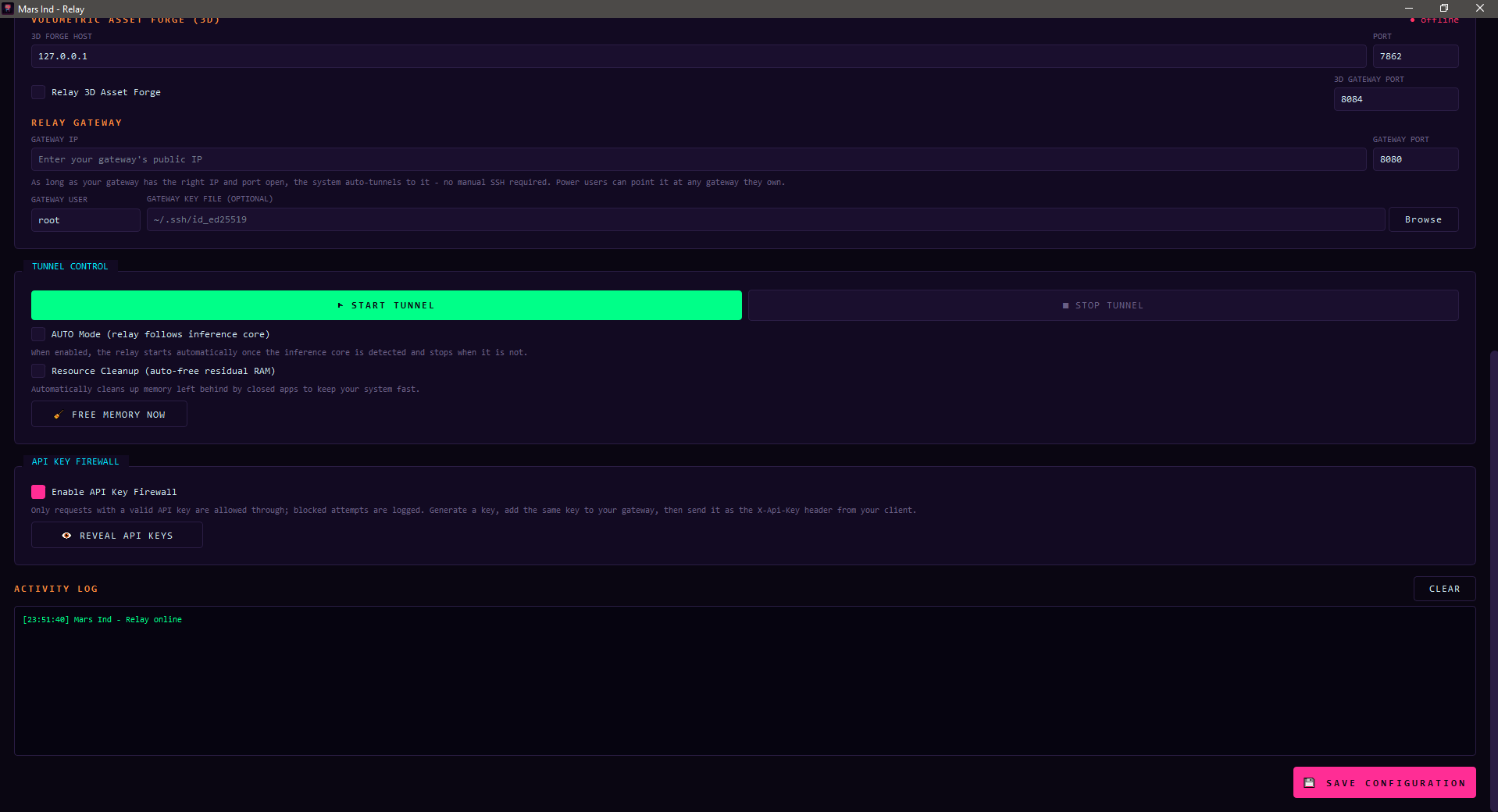Click the Stop Tunnel button
Image resolution: width=1498 pixels, height=812 pixels.
click(1103, 305)
